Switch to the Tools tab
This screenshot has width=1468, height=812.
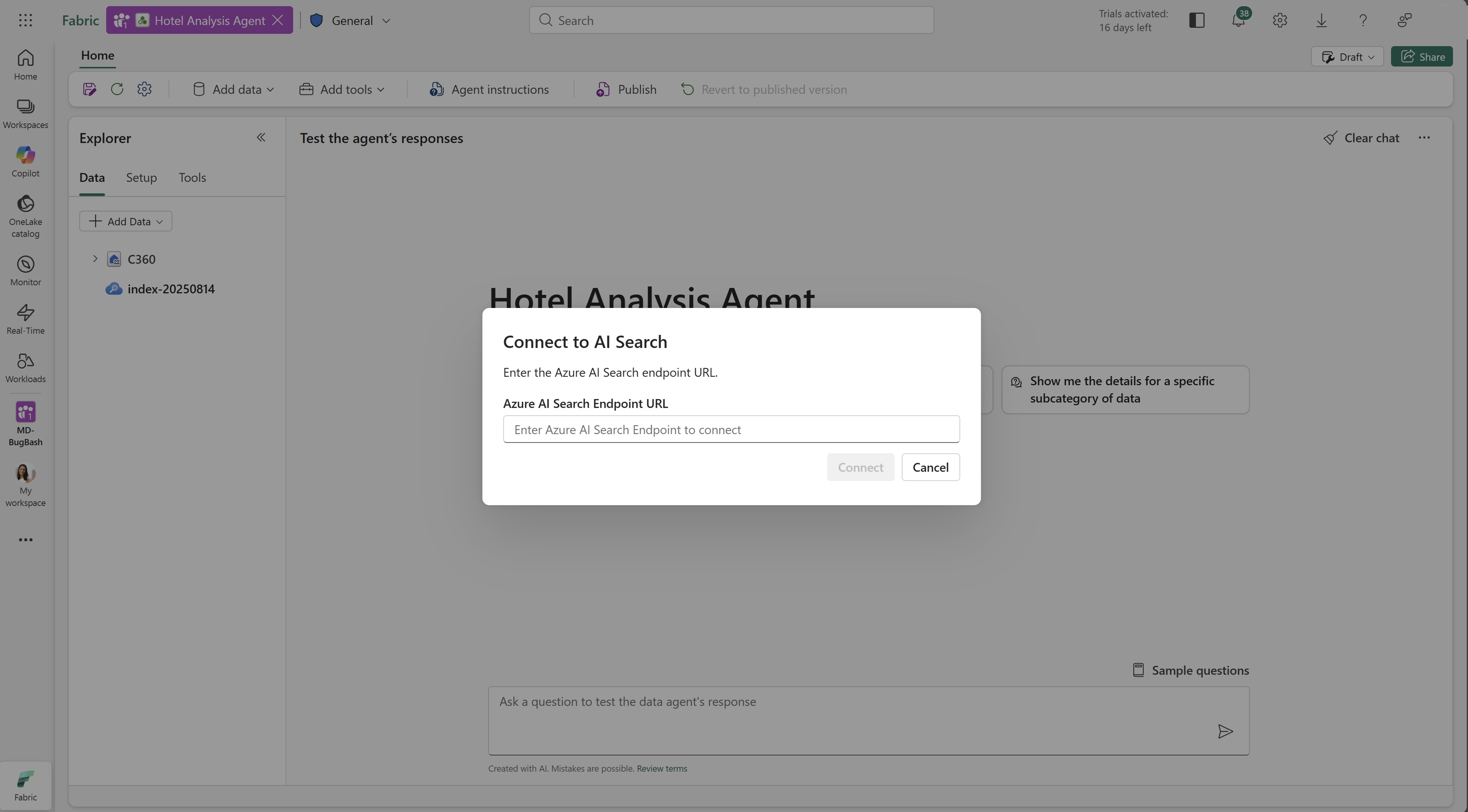(x=192, y=177)
